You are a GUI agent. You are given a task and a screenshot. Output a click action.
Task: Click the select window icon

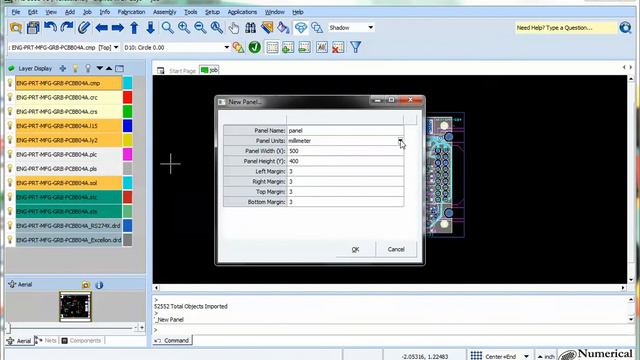point(272,47)
